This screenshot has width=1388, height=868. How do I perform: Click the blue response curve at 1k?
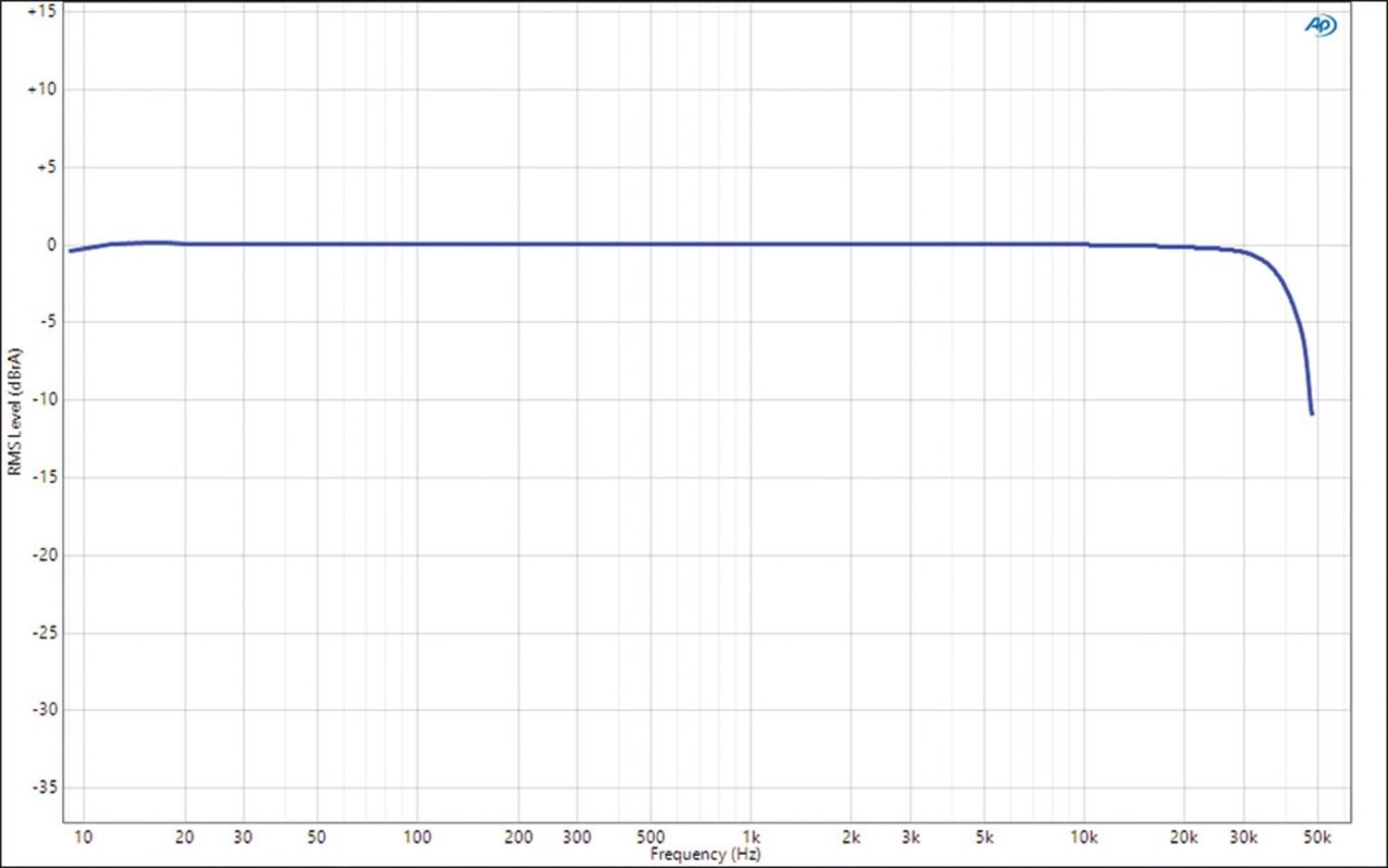point(751,244)
